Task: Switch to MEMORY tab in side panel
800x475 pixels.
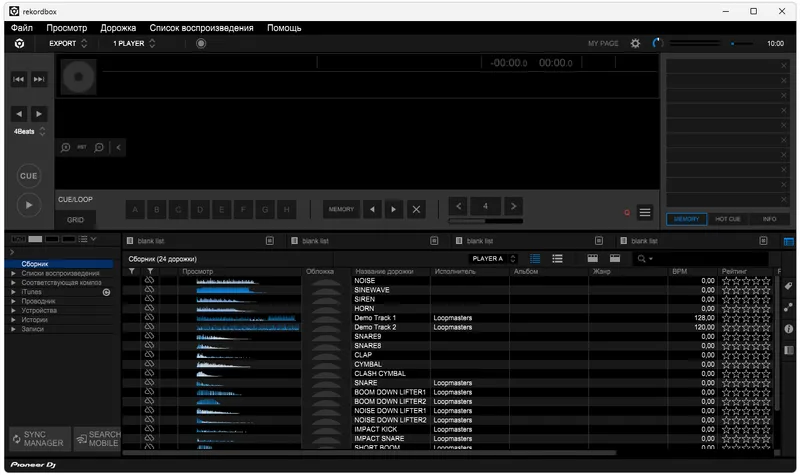Action: click(x=687, y=219)
